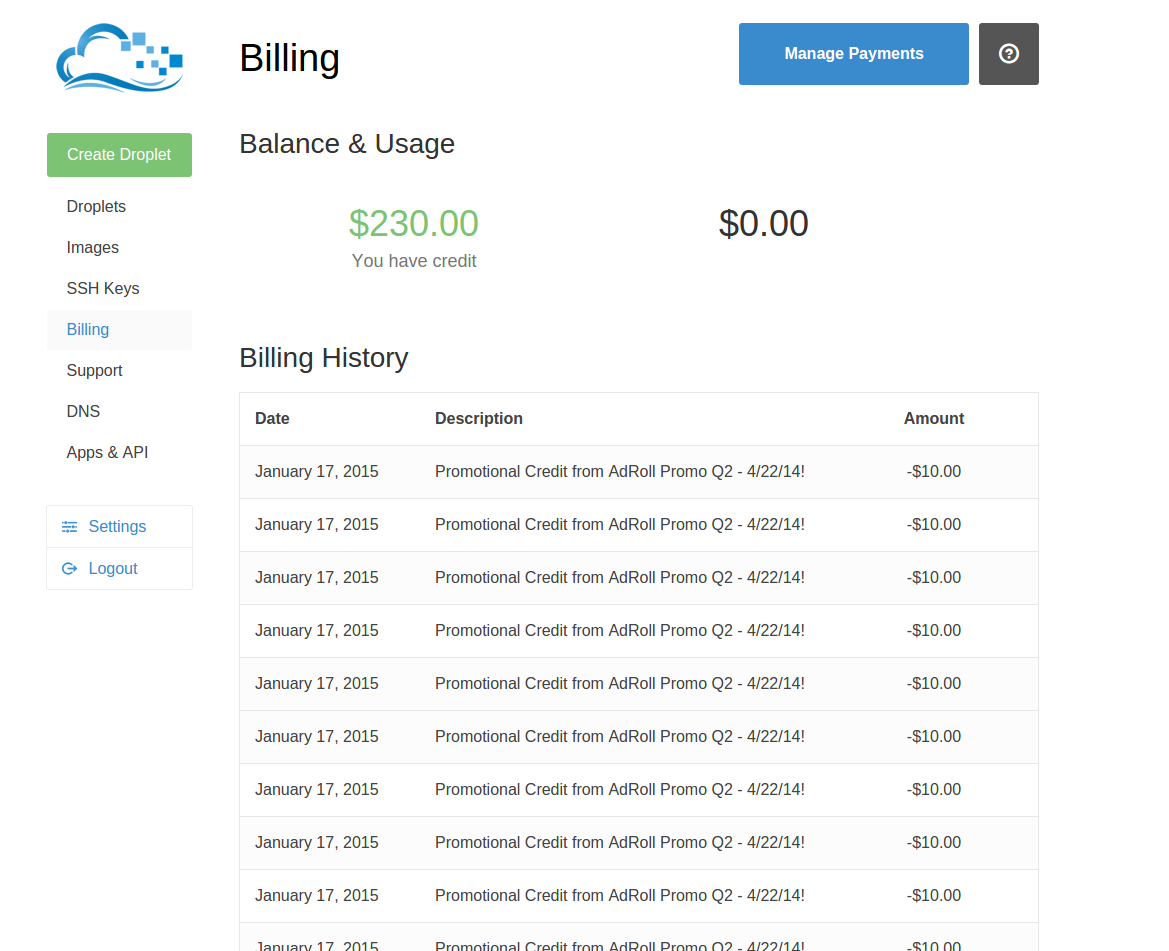Open help via question mark icon
This screenshot has width=1169, height=951.
point(1008,54)
